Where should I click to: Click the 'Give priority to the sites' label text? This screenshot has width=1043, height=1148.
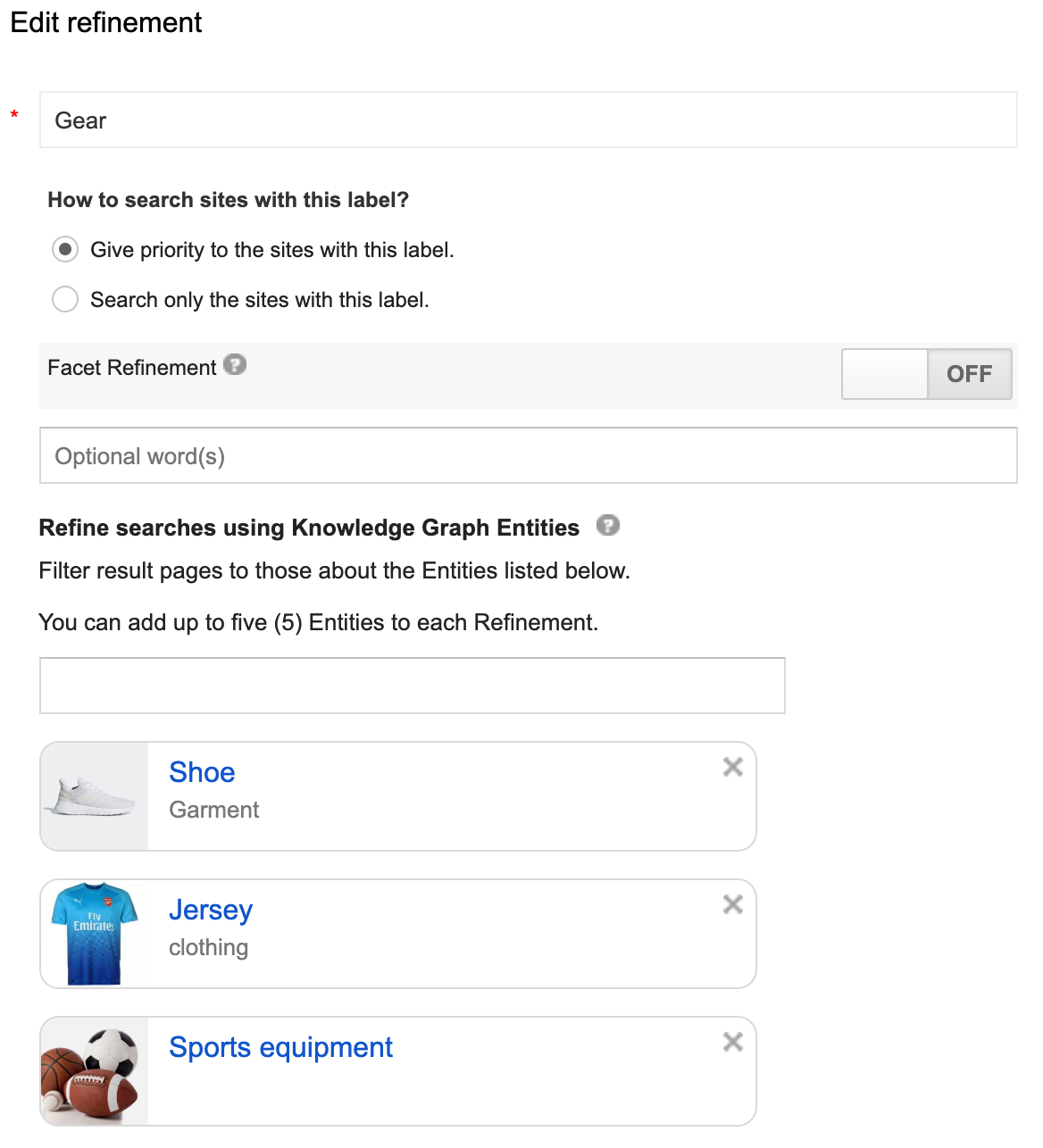(272, 250)
